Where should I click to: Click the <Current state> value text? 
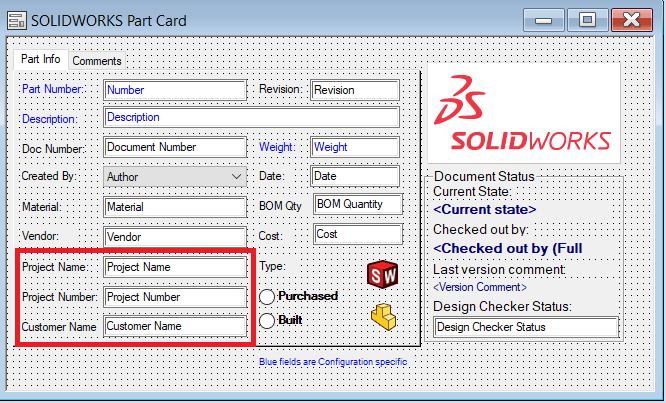pyautogui.click(x=485, y=210)
